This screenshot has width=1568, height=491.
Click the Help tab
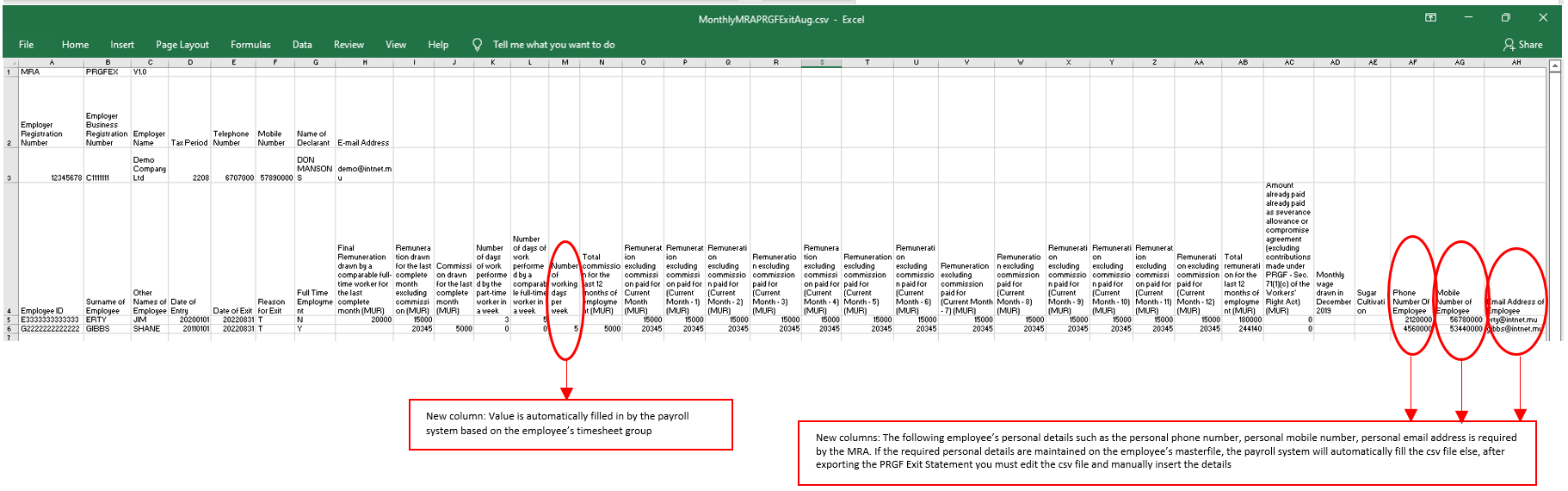pos(438,45)
